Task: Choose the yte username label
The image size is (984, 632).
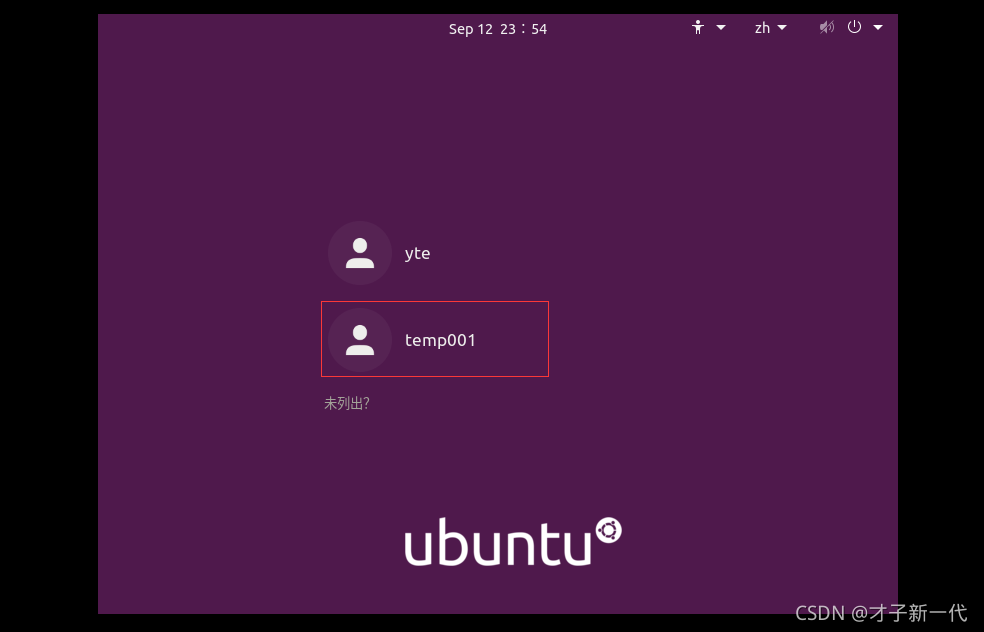Action: tap(417, 254)
